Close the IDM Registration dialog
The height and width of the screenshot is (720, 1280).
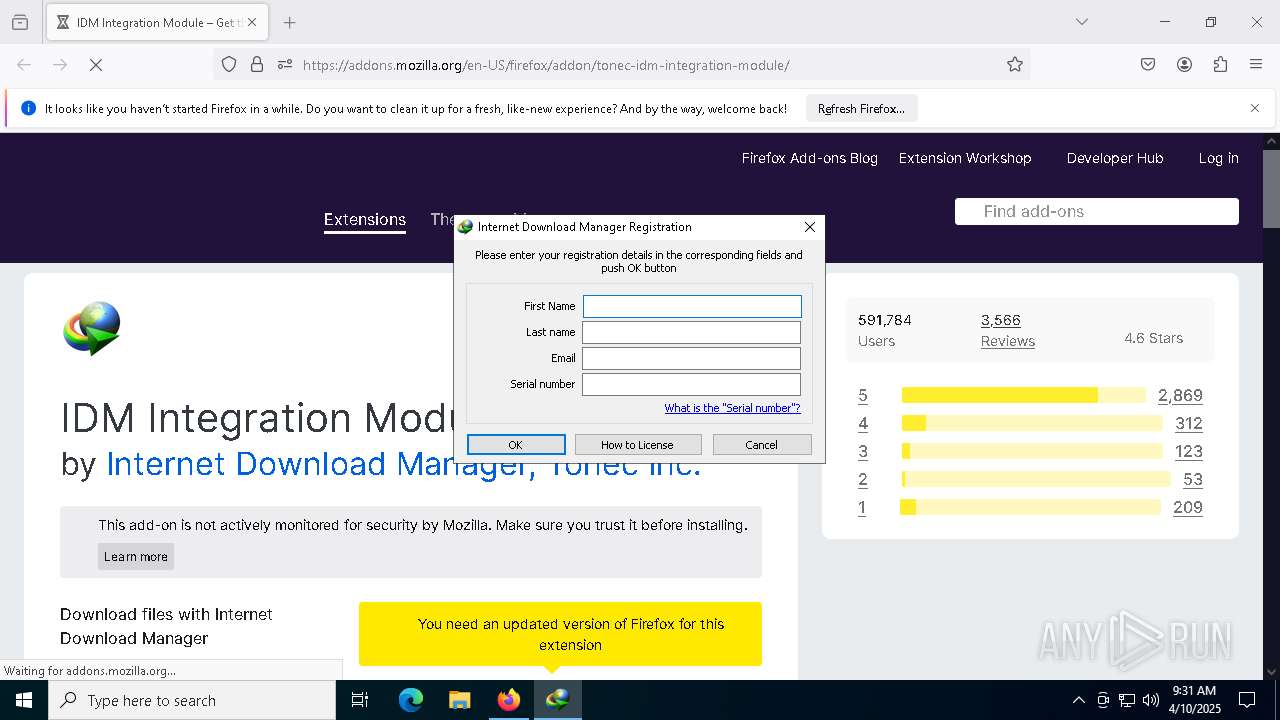coord(810,227)
